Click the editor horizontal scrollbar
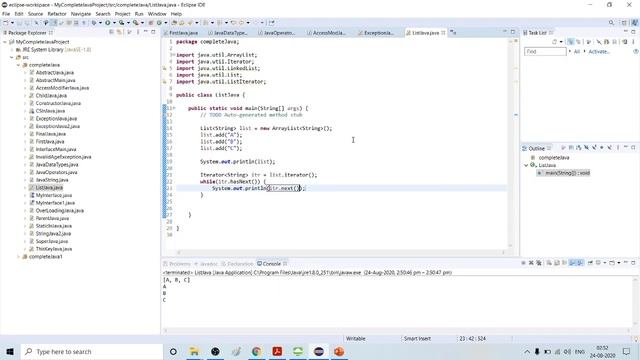This screenshot has width=640, height=360. [341, 252]
